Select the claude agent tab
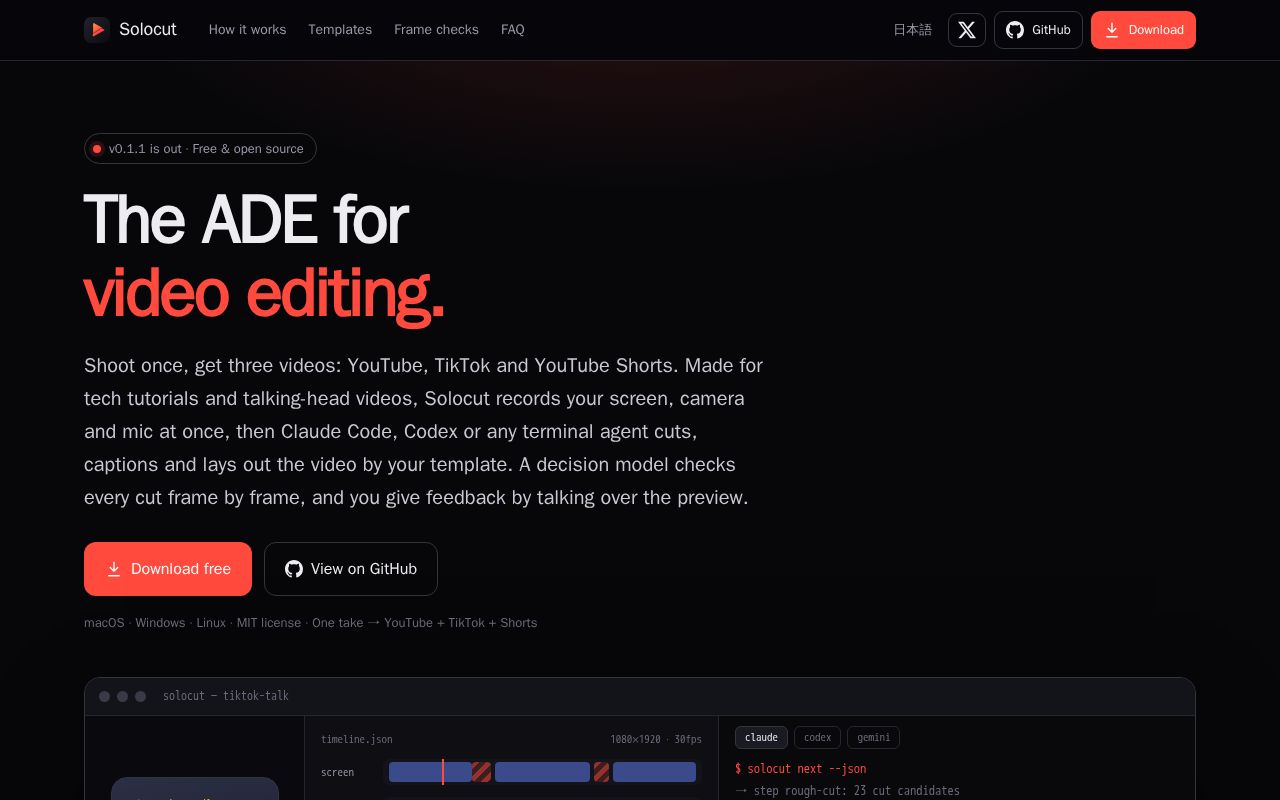This screenshot has width=1280, height=800. tap(761, 738)
